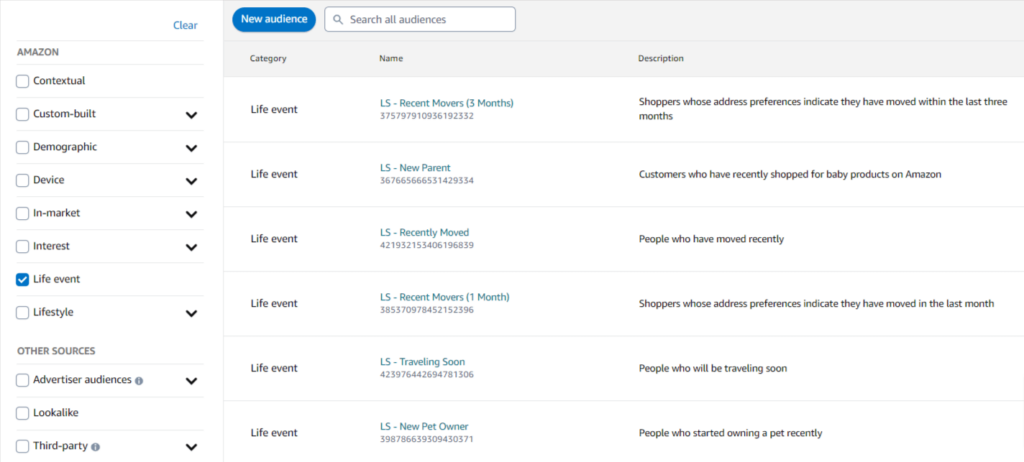This screenshot has height=462, width=1024.
Task: Click description about moving in the last month
Action: [x=816, y=304]
